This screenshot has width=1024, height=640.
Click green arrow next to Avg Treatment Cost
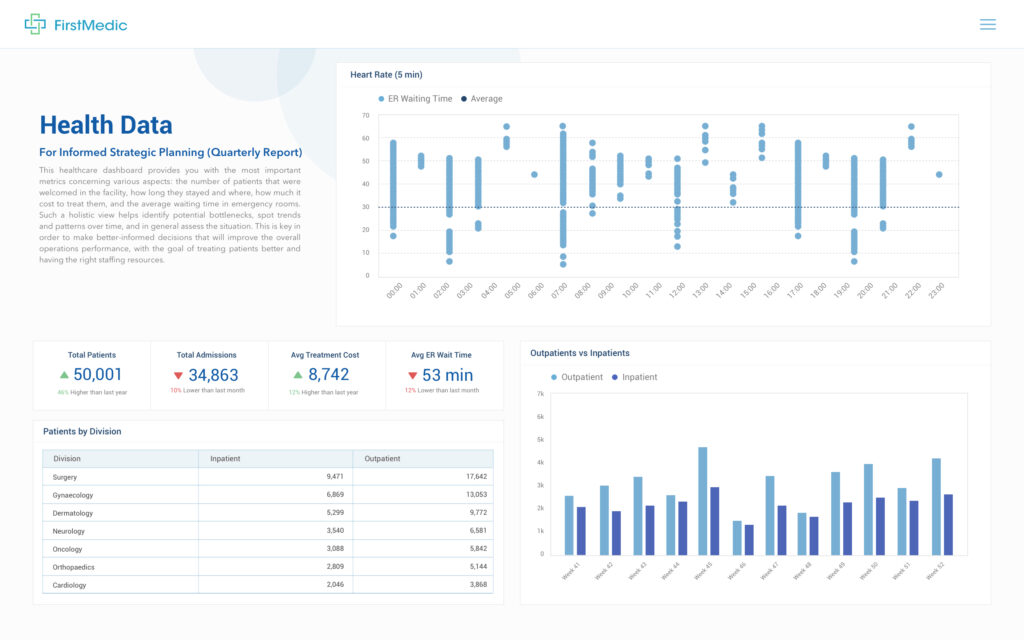tap(298, 375)
